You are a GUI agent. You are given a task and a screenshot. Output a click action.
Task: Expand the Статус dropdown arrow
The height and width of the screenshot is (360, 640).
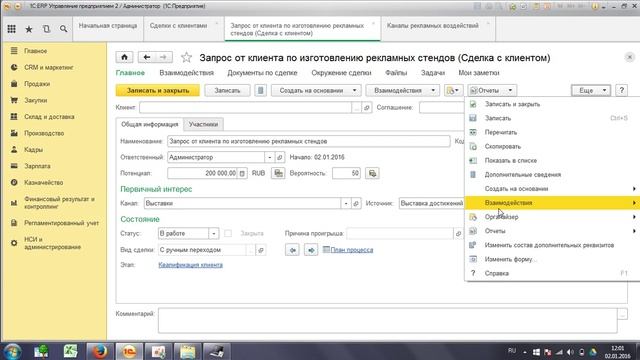(x=213, y=233)
